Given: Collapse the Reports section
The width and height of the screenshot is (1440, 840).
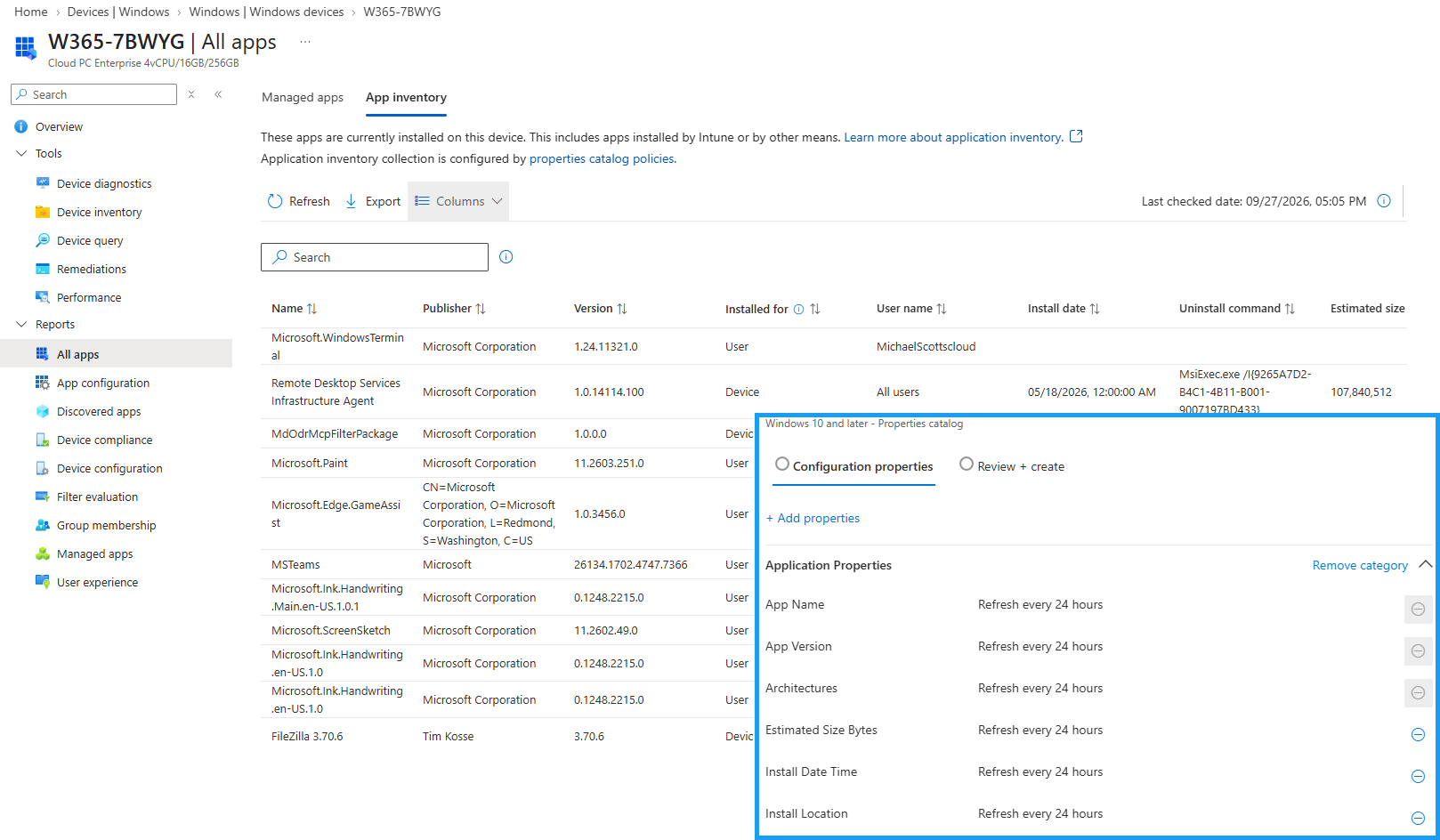Looking at the screenshot, I should coord(22,324).
